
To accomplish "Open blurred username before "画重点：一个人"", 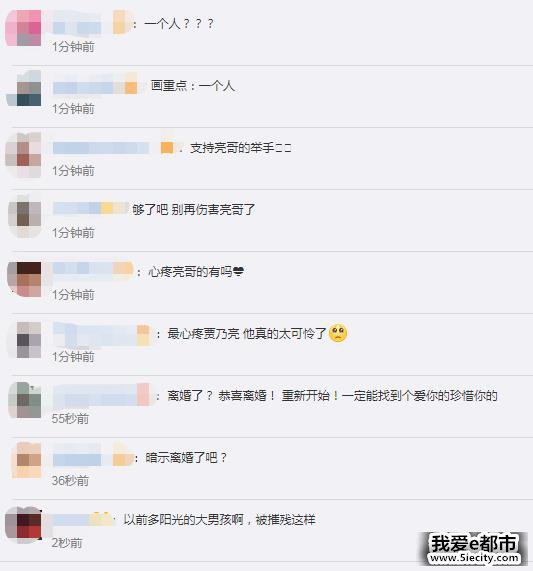I will pos(95,86).
